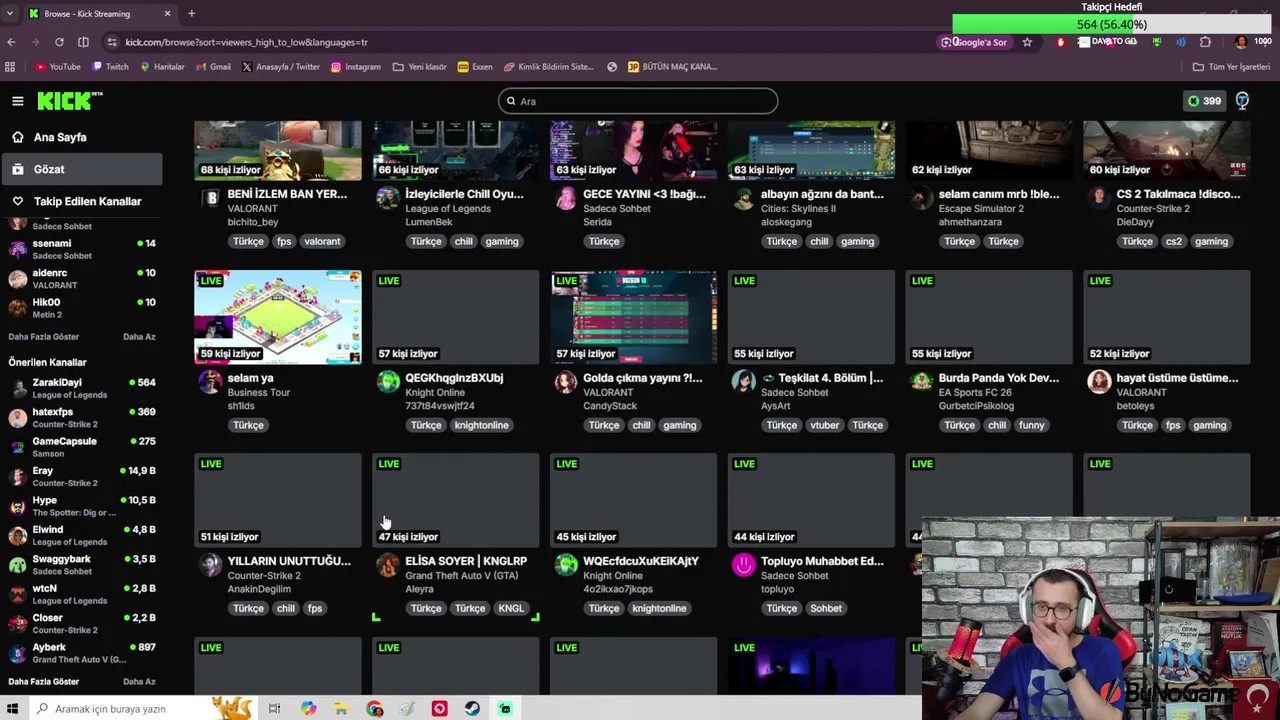Select the Sohbet tag under Topluyo Muhabbet
Screen dimensions: 1280x720
coord(826,608)
